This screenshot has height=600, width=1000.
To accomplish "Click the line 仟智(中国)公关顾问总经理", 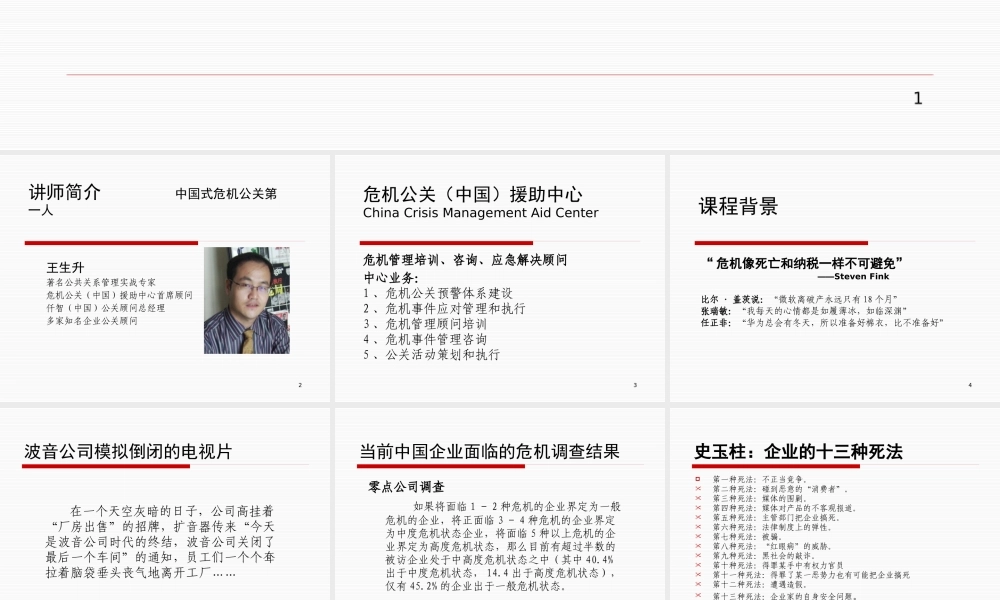I will 105,308.
